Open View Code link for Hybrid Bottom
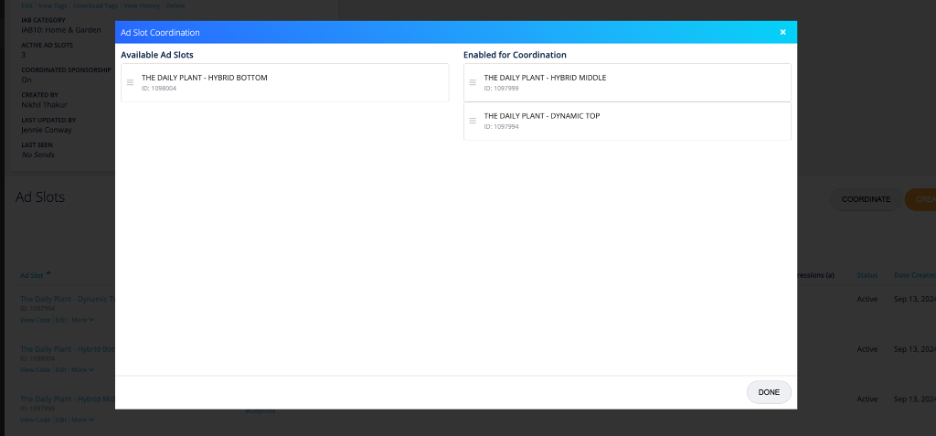Viewport: 936px width, 436px height. pyautogui.click(x=35, y=370)
